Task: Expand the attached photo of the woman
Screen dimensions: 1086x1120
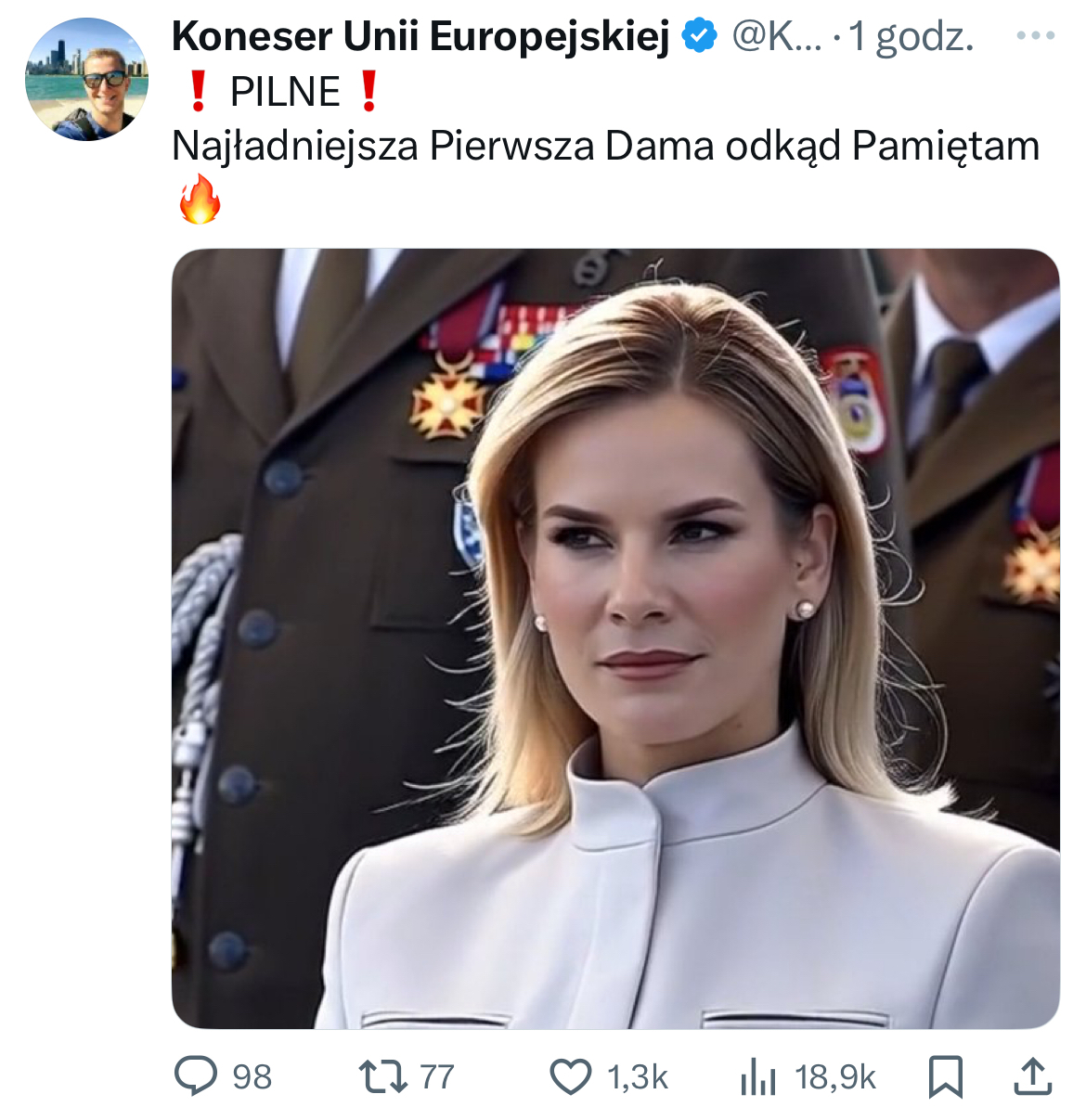Action: pos(615,638)
